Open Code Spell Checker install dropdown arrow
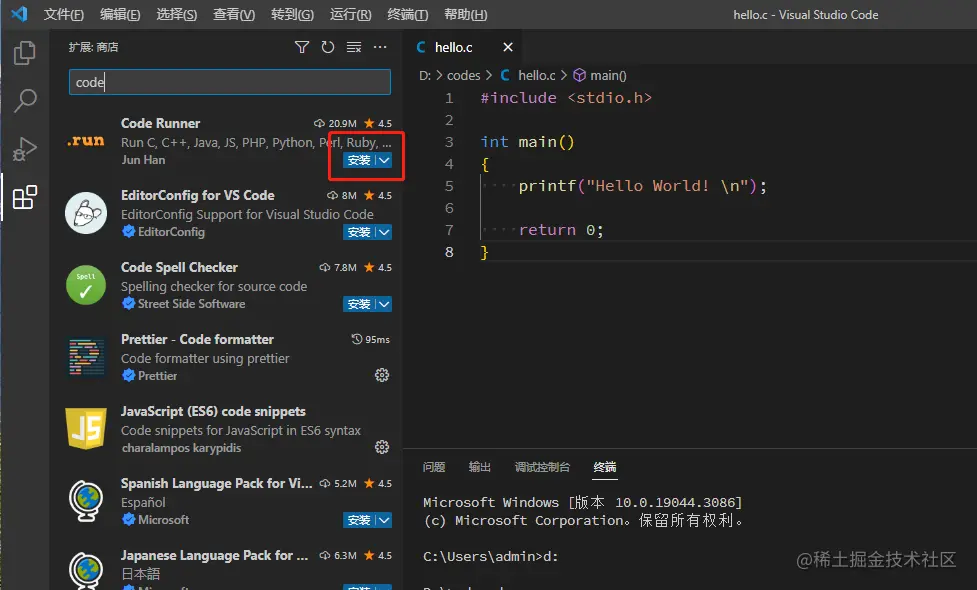977x590 pixels. pos(384,304)
